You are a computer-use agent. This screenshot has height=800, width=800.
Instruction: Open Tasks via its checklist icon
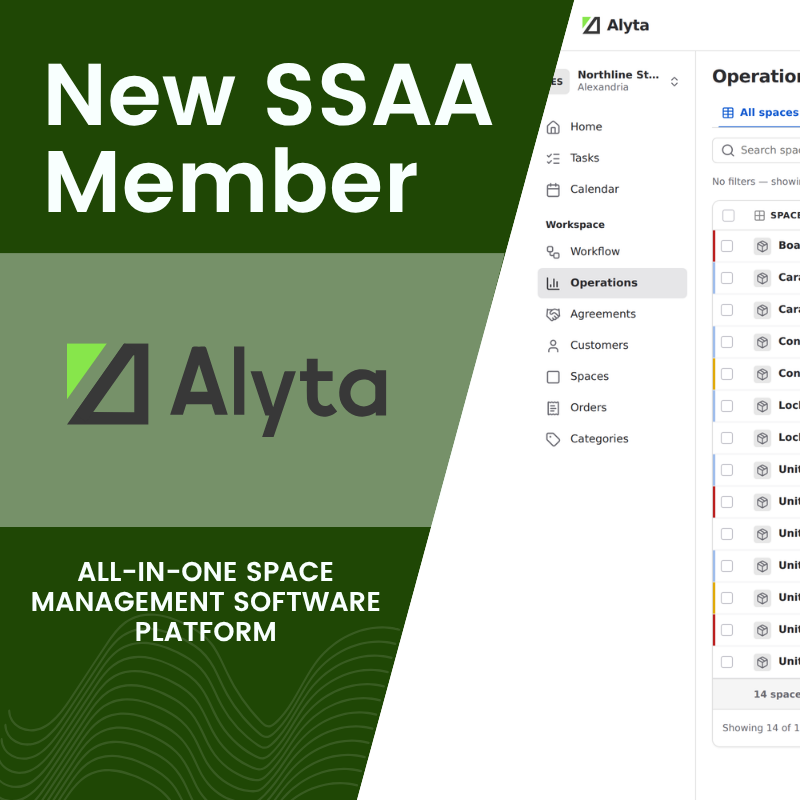click(x=553, y=158)
